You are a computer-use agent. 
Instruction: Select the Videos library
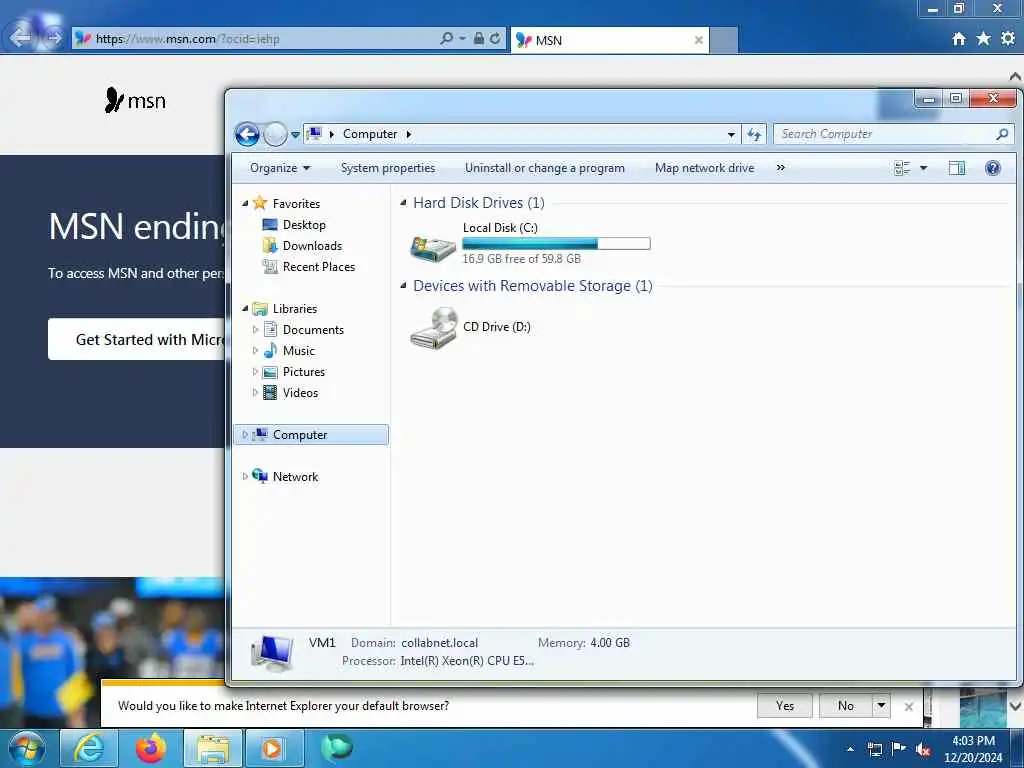300,392
